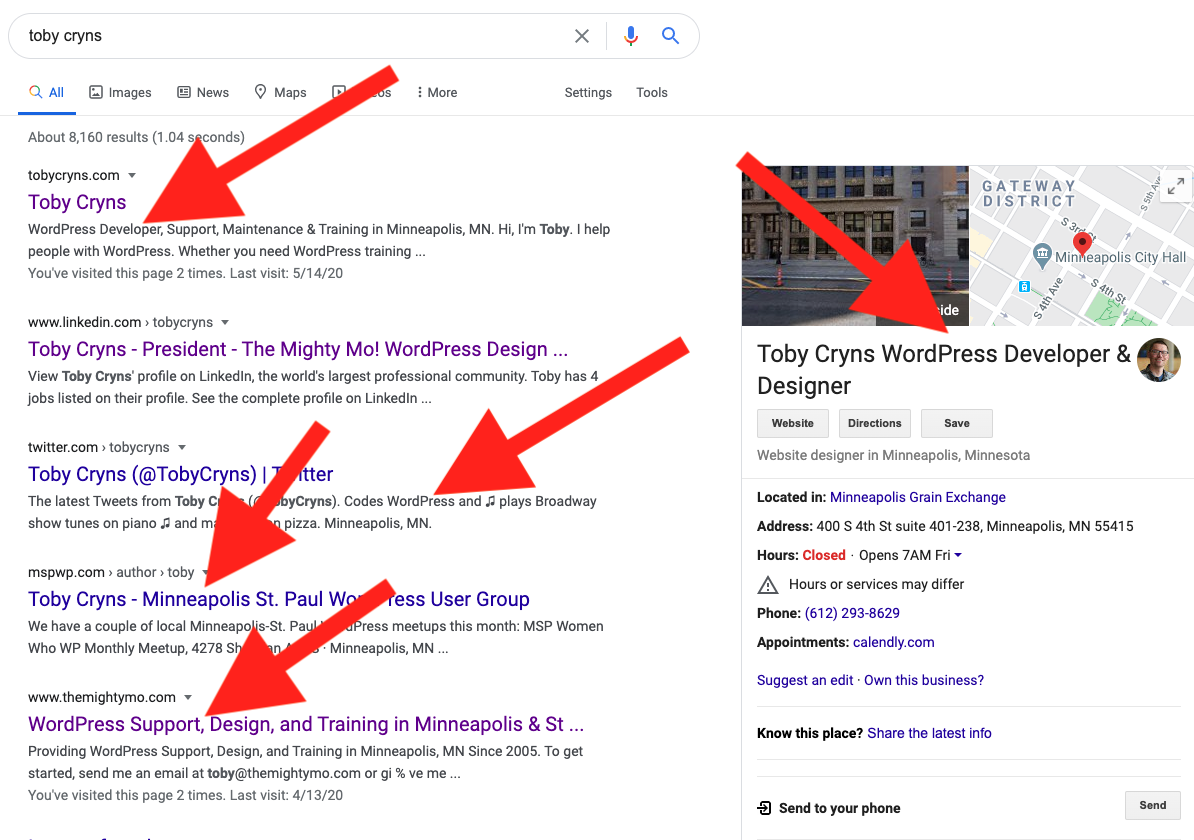Viewport: 1194px width, 840px height.
Task: Switch to the Maps tab
Action: 280,92
